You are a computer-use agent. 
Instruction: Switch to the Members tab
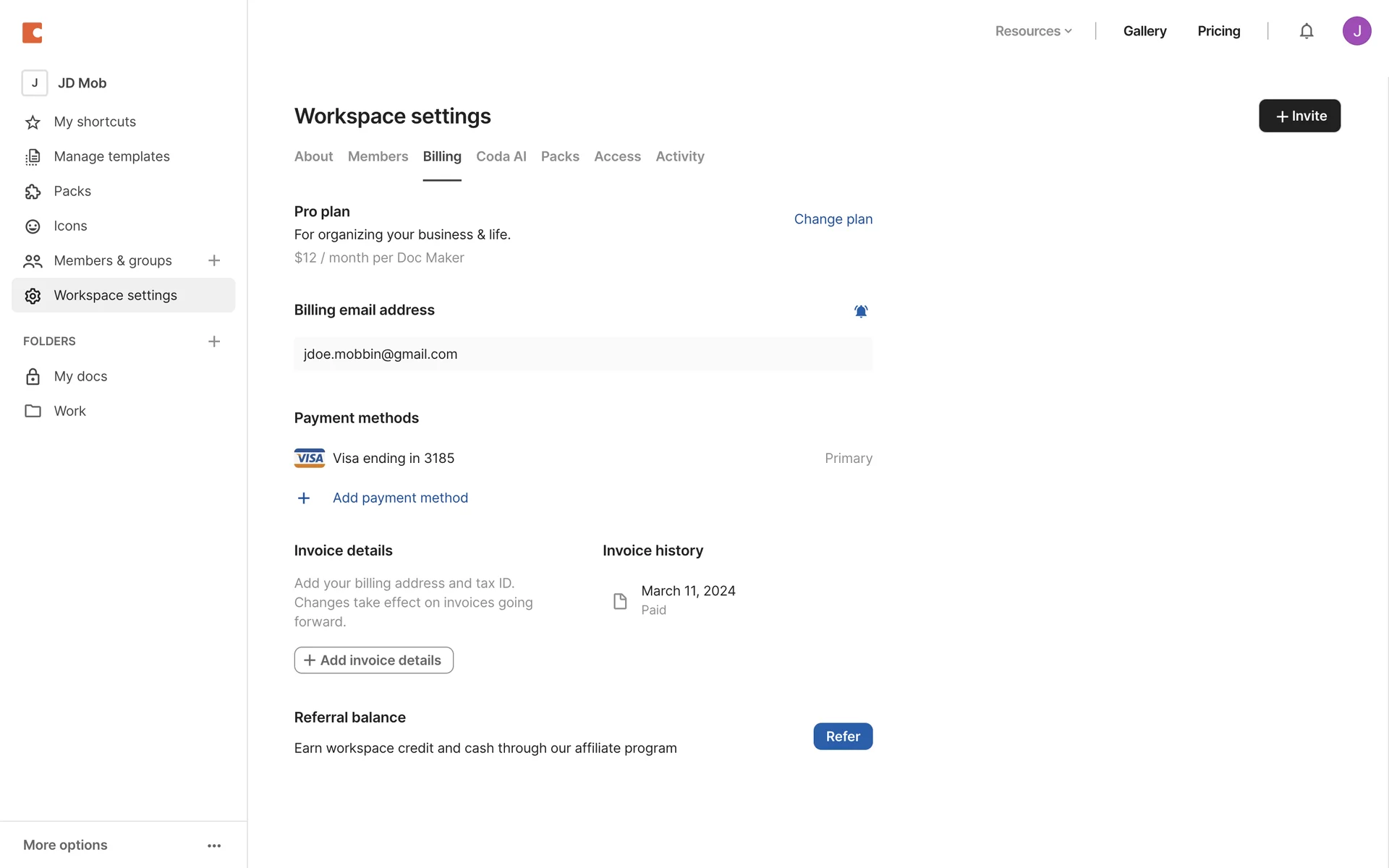378,156
